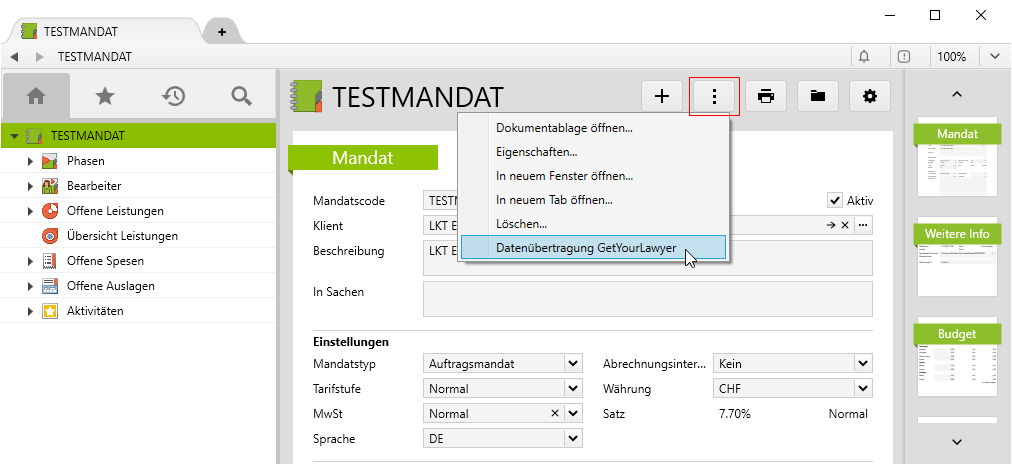Image resolution: width=1012 pixels, height=465 pixels.
Task: Click the Home icon in the sidebar
Action: click(x=36, y=96)
